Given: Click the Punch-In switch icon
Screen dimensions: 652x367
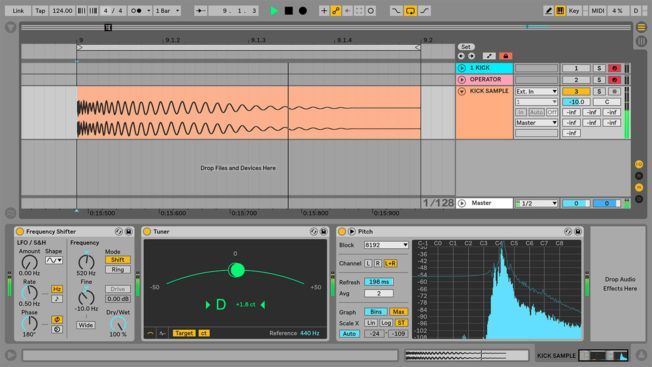Looking at the screenshot, I should tap(396, 11).
